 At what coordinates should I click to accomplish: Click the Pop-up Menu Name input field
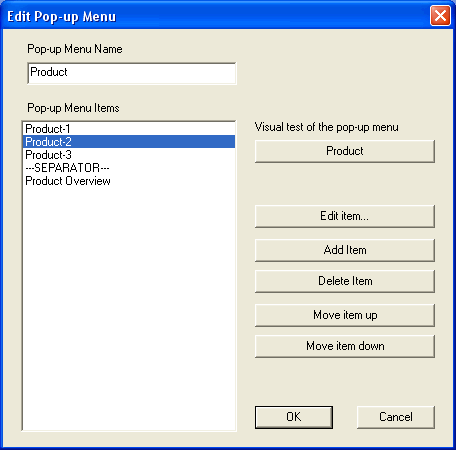[x=132, y=73]
